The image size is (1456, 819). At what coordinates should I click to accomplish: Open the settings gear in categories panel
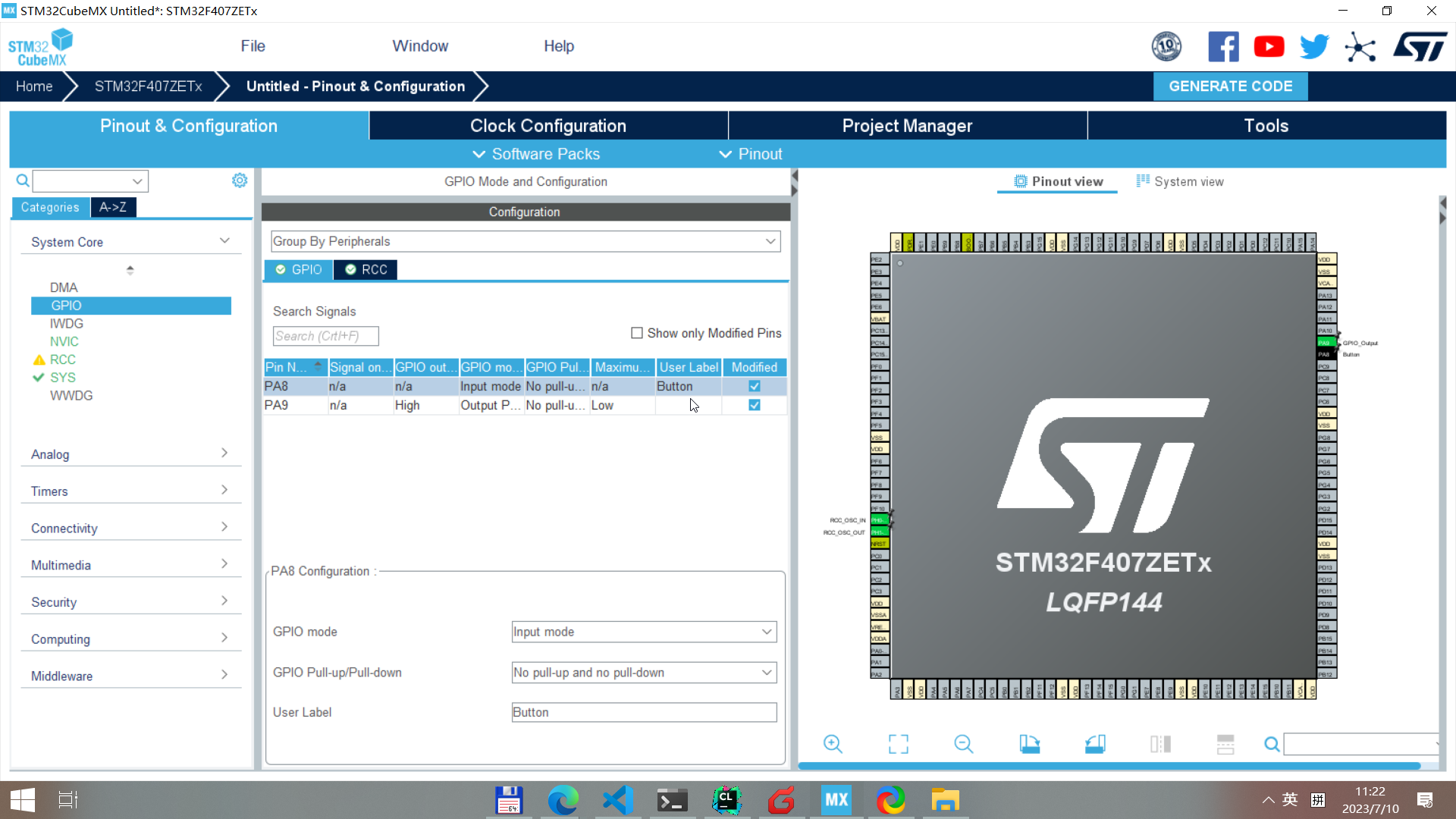(x=240, y=180)
